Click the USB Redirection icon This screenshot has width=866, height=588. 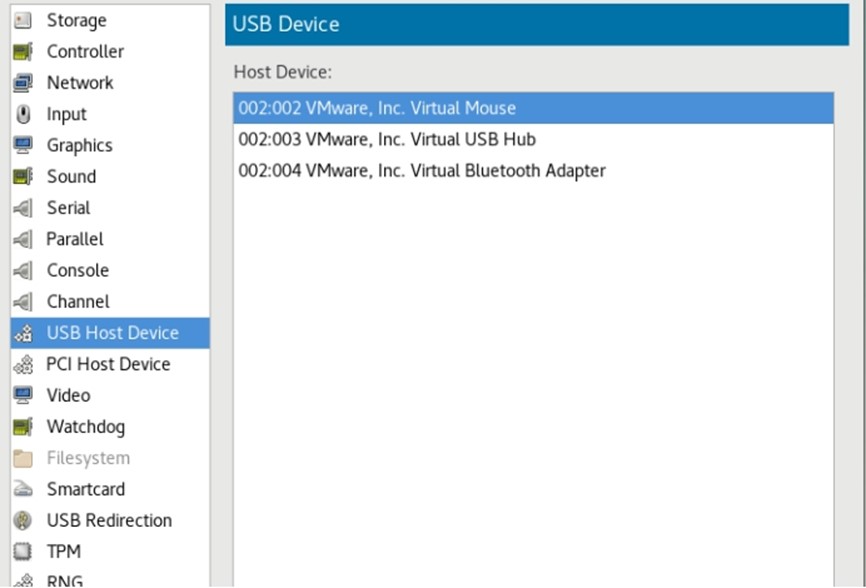[x=23, y=521]
